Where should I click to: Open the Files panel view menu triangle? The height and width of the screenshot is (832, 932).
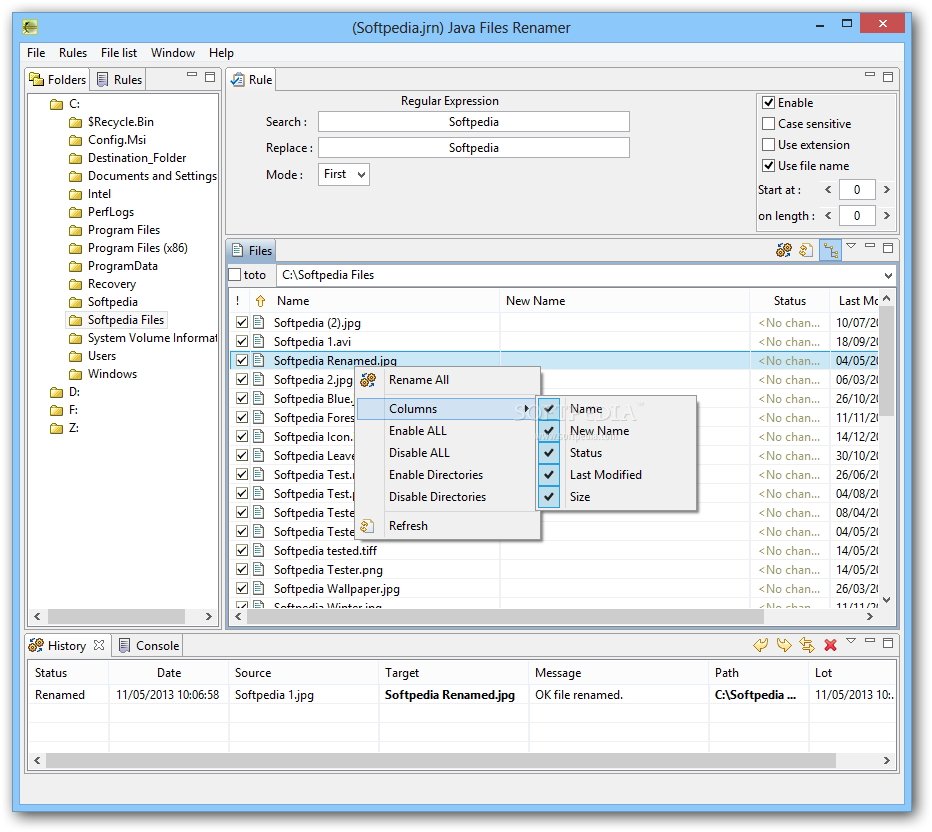pyautogui.click(x=851, y=245)
